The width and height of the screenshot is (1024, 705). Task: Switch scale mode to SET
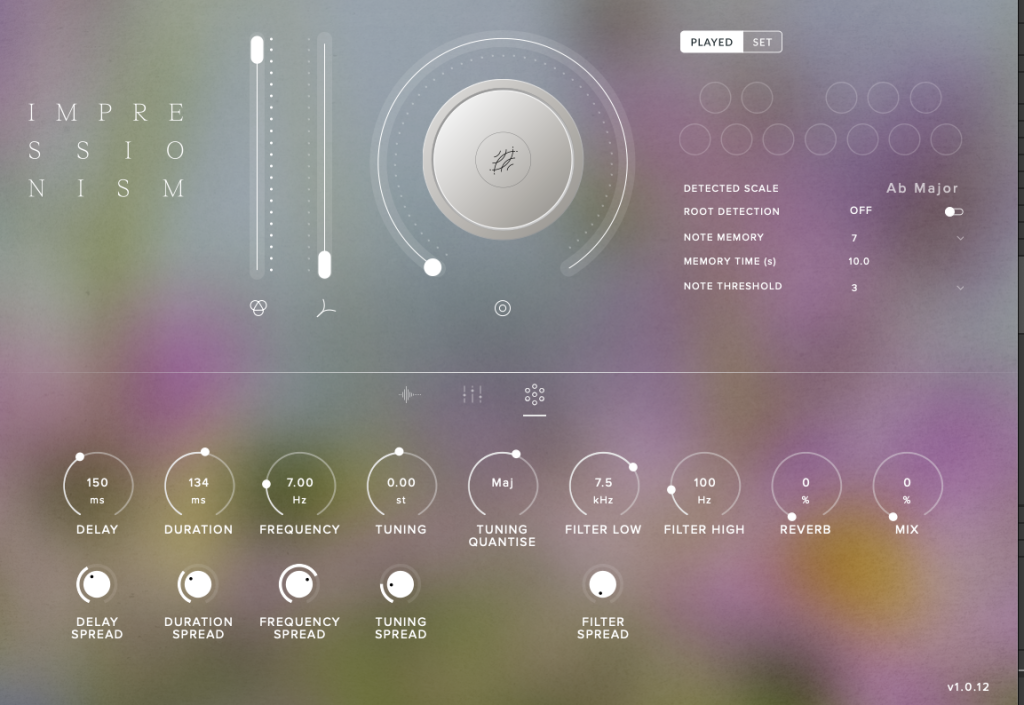[x=763, y=41]
